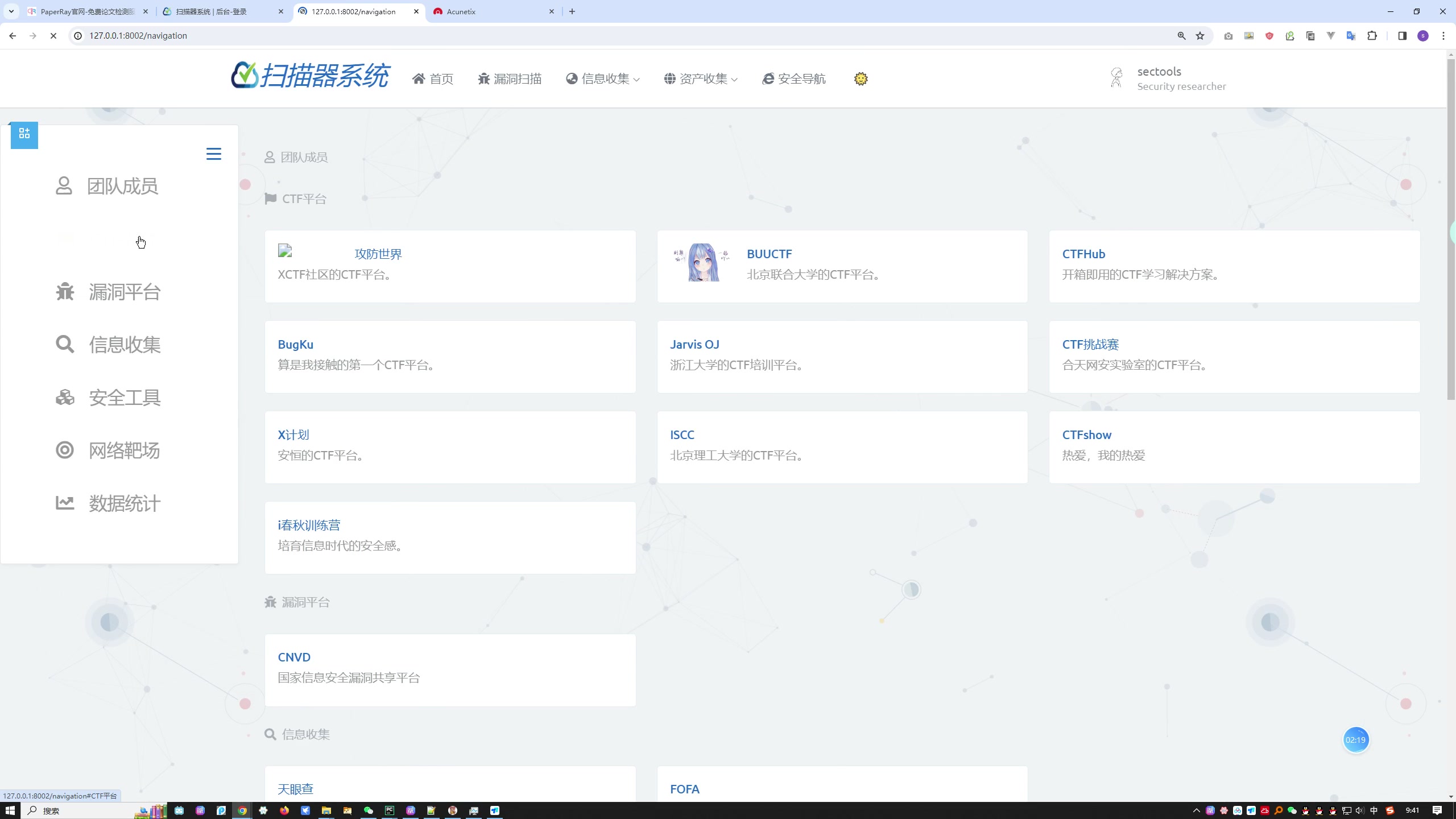The width and height of the screenshot is (1456, 819).
Task: Select 团队成员 in the sidebar
Action: pyautogui.click(x=107, y=186)
